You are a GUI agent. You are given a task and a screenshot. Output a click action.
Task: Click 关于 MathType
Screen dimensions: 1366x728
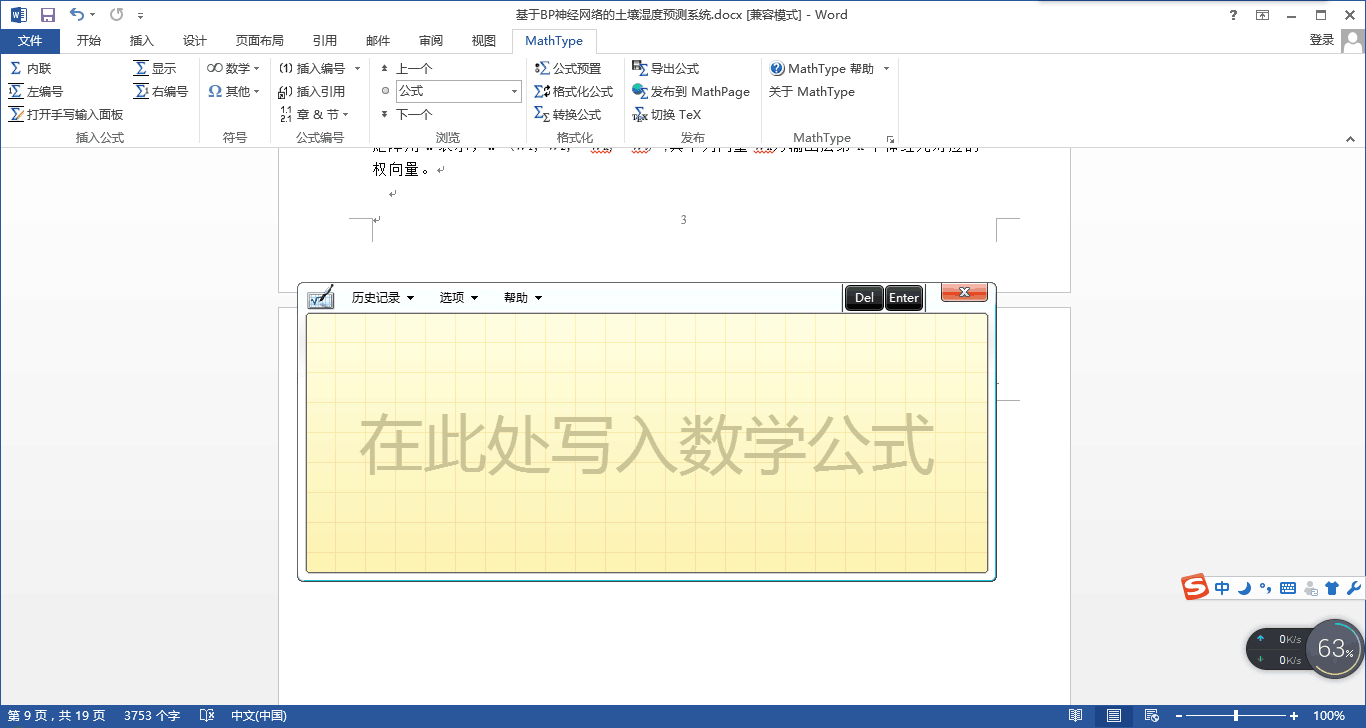812,91
